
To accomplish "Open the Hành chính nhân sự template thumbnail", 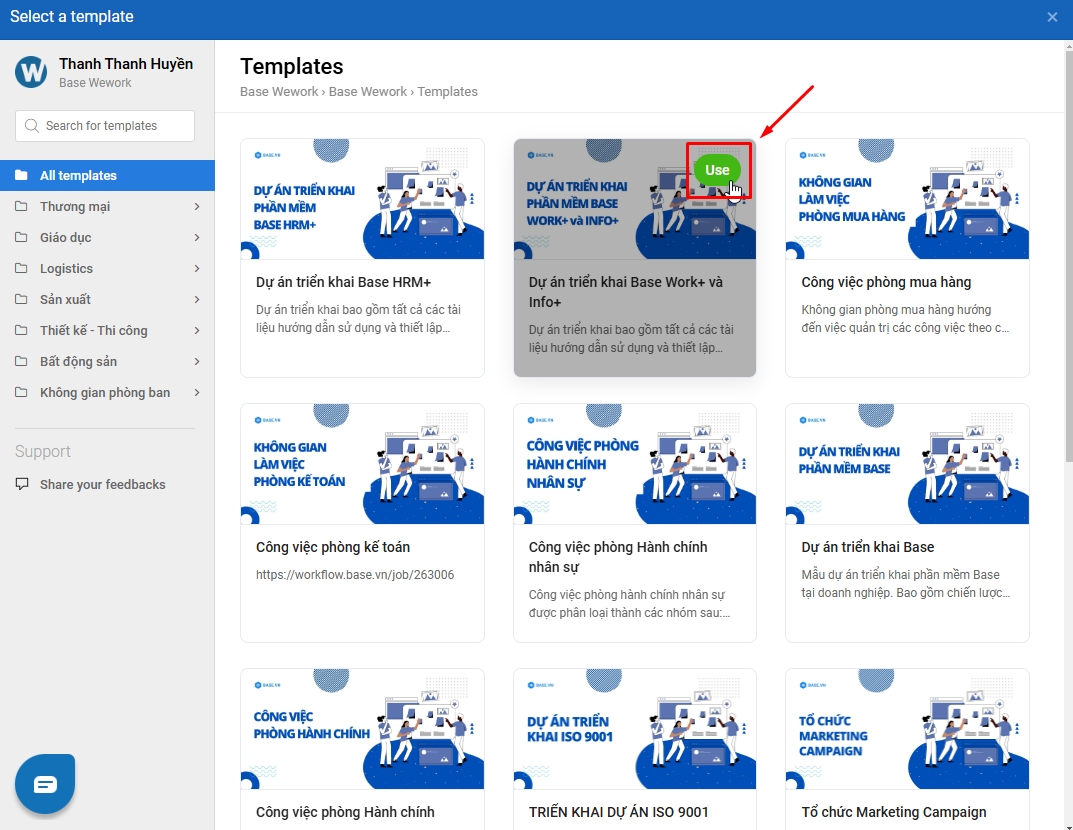I will (635, 464).
